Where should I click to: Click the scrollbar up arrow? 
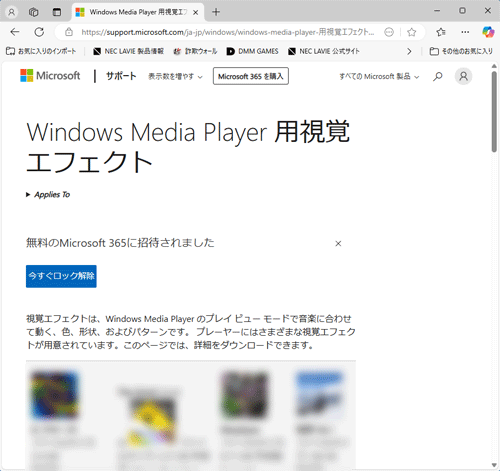click(494, 66)
